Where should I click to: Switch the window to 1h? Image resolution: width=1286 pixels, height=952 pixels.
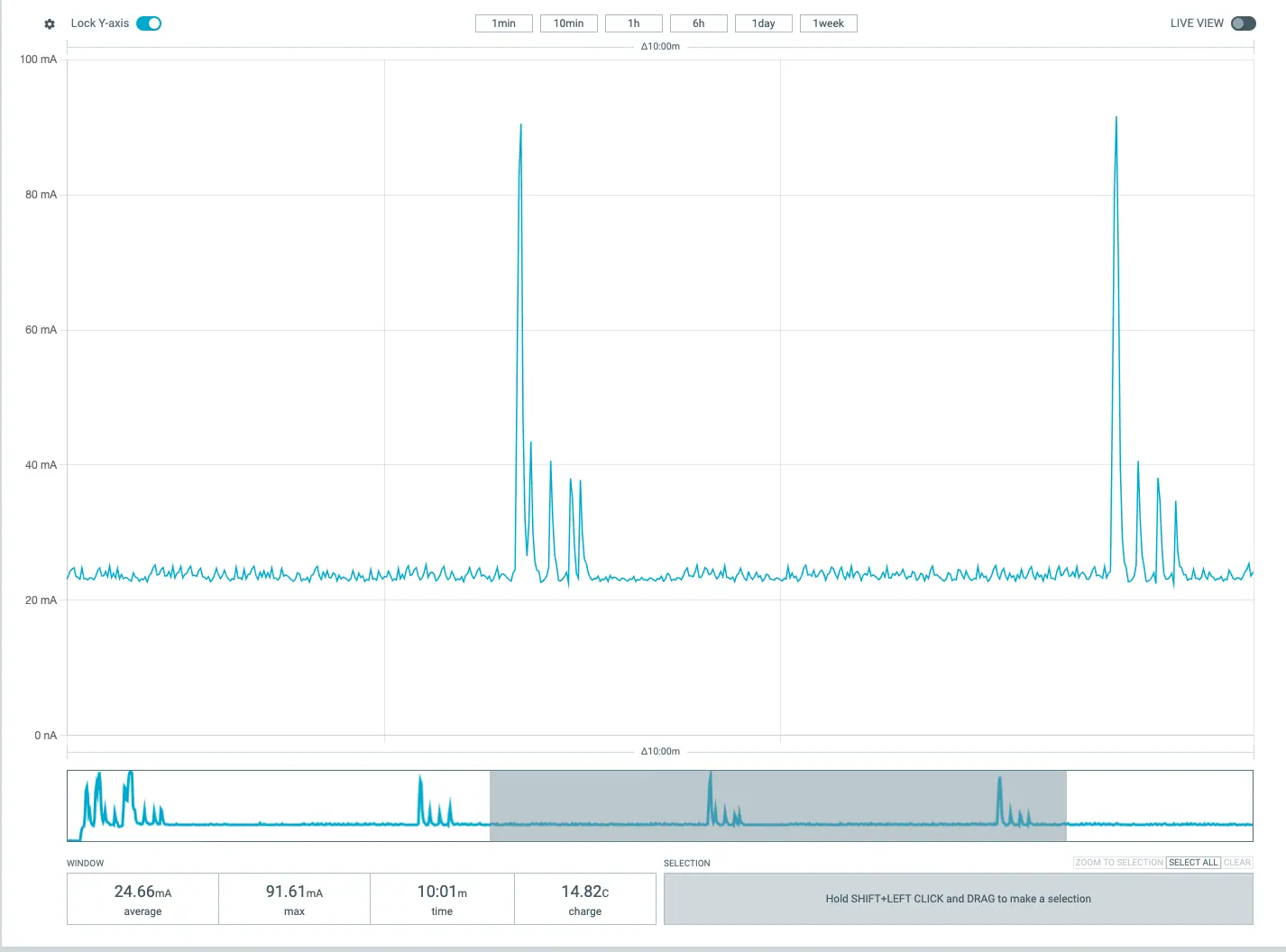click(633, 23)
